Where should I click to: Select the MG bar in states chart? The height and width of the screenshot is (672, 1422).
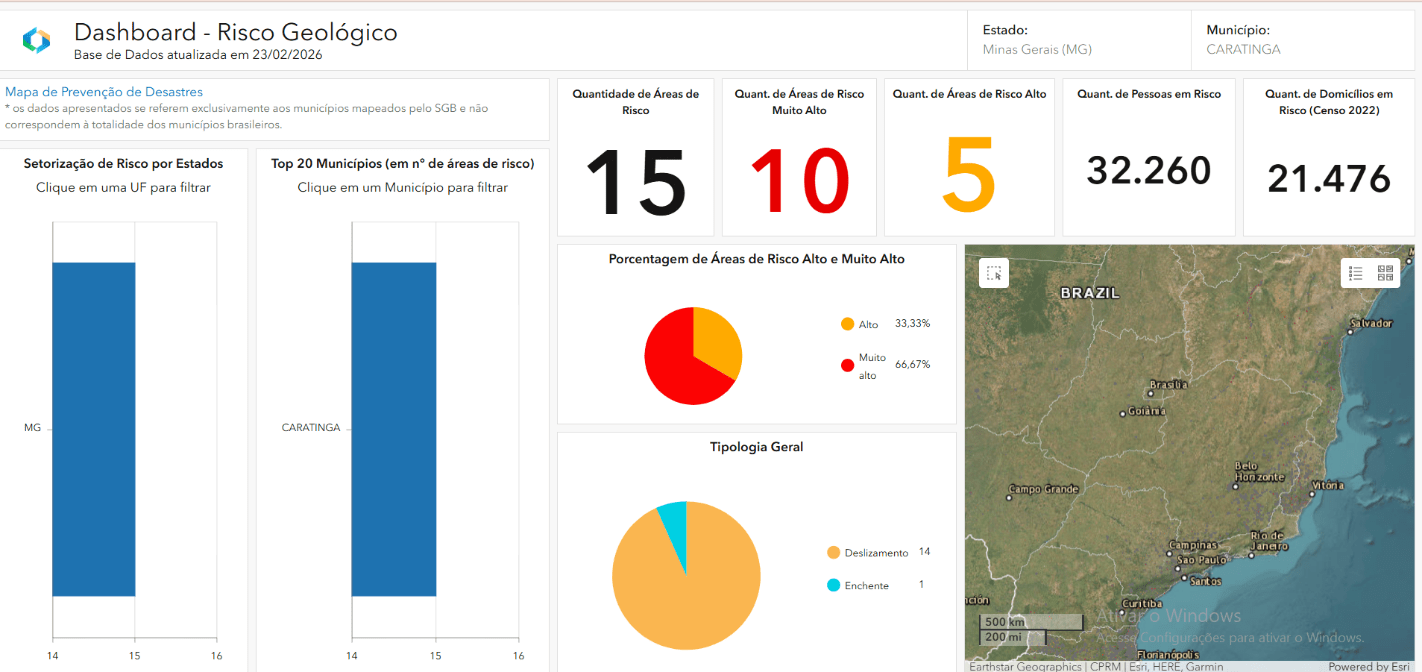click(x=93, y=429)
